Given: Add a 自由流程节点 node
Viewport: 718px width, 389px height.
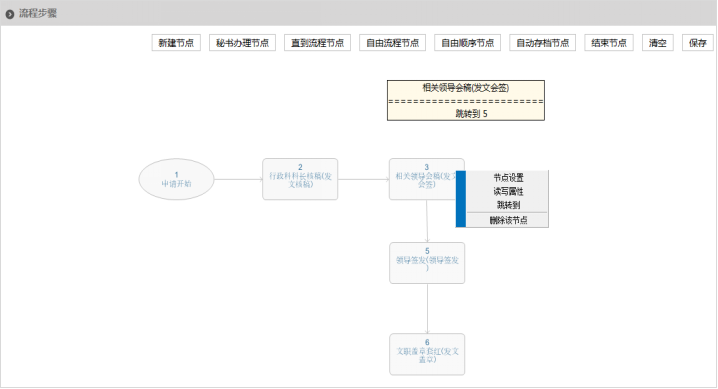Looking at the screenshot, I should tap(392, 43).
